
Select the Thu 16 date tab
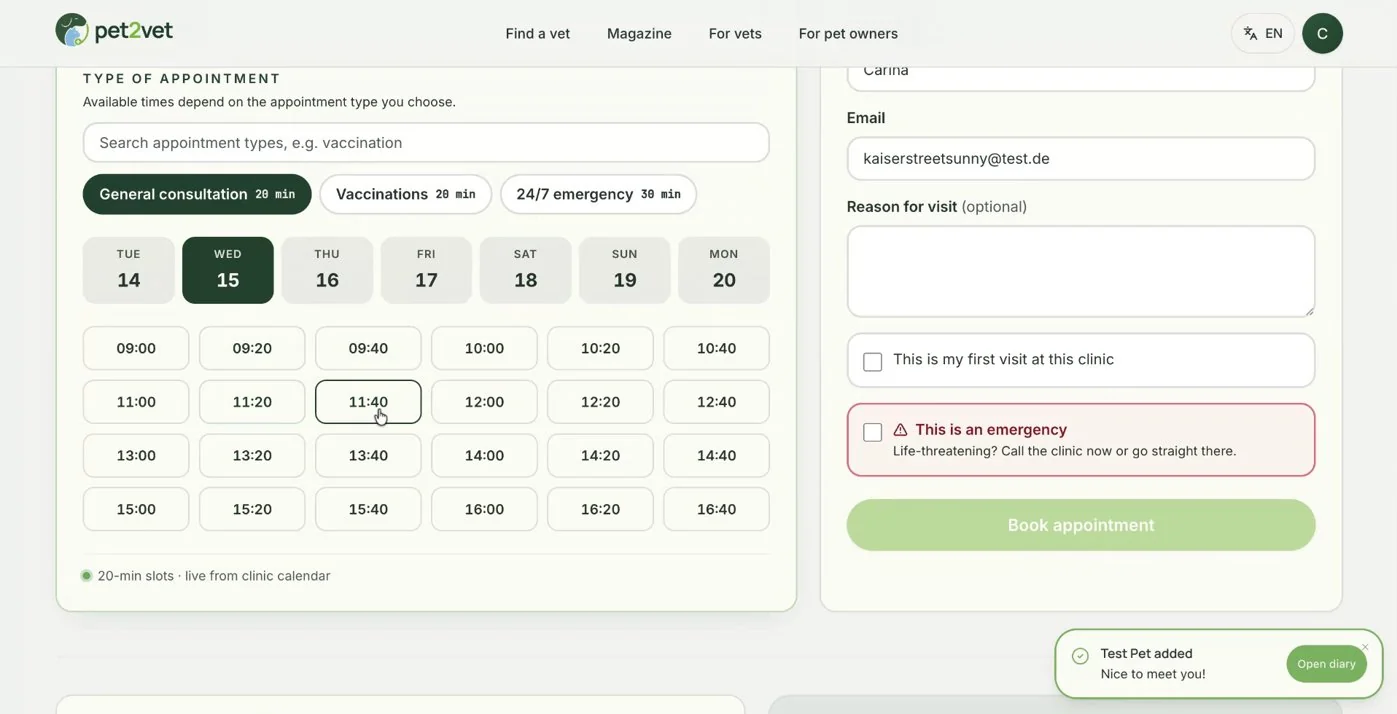(327, 270)
